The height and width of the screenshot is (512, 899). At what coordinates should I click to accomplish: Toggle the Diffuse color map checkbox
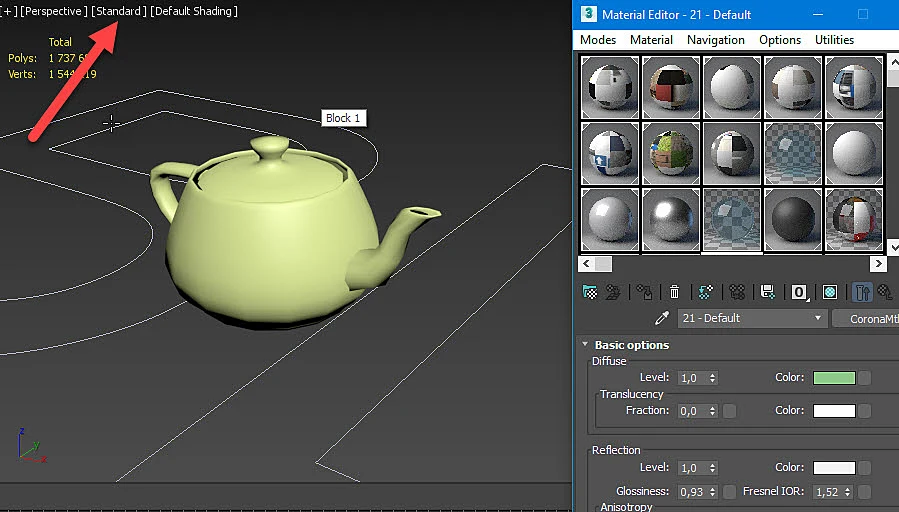click(x=865, y=378)
